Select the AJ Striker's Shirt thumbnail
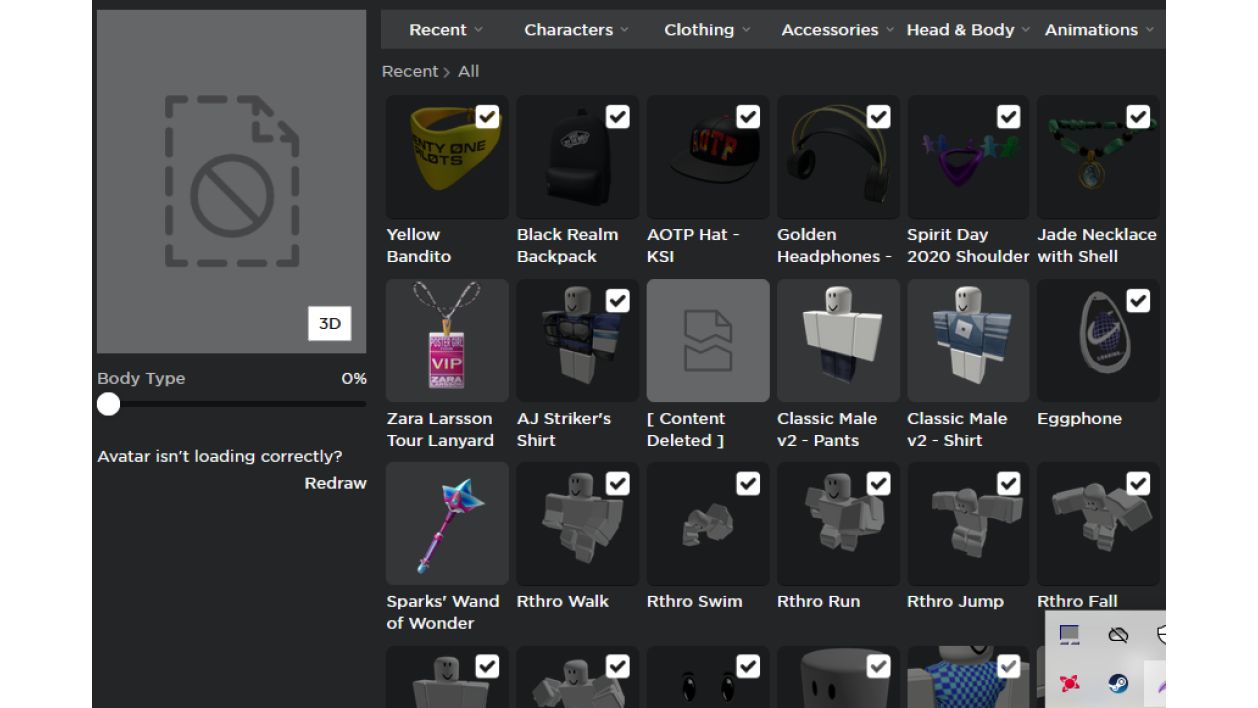 click(577, 340)
